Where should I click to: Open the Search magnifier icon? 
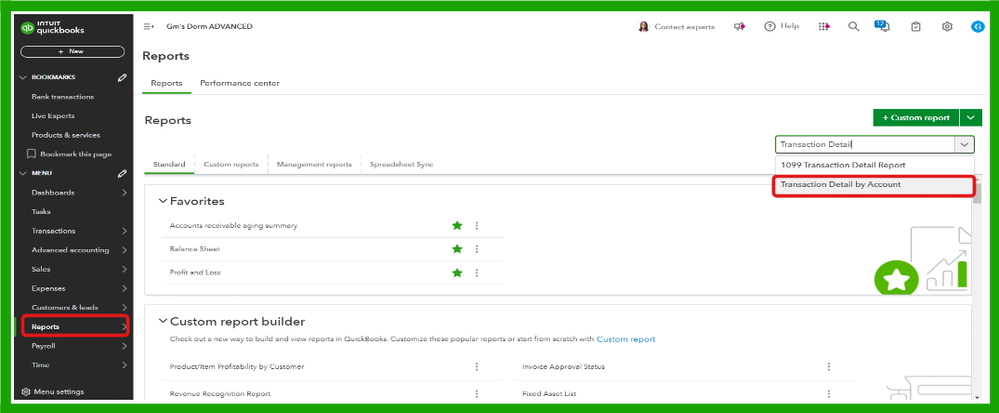click(853, 27)
